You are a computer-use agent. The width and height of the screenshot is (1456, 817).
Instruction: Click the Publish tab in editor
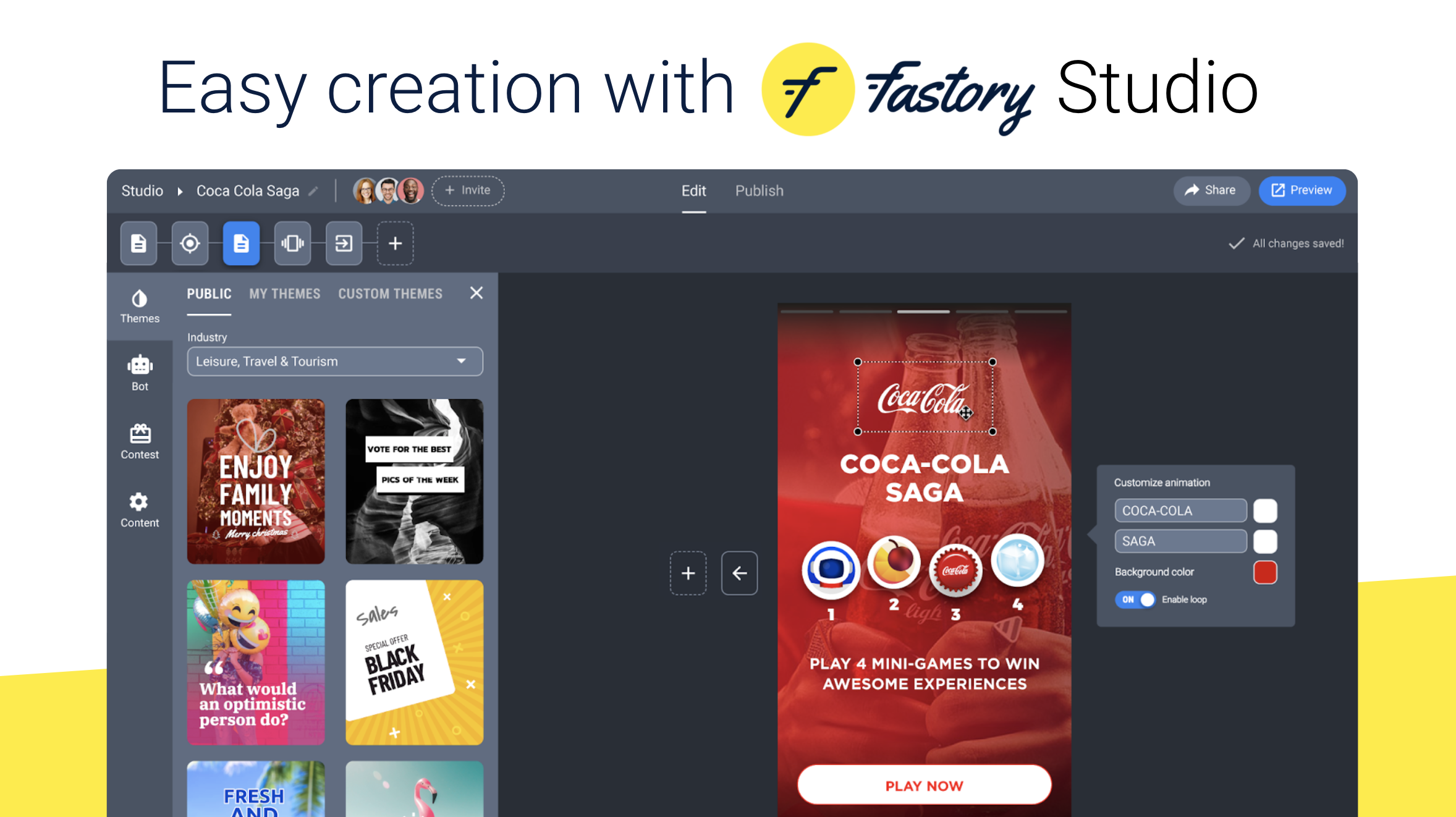[x=759, y=190]
